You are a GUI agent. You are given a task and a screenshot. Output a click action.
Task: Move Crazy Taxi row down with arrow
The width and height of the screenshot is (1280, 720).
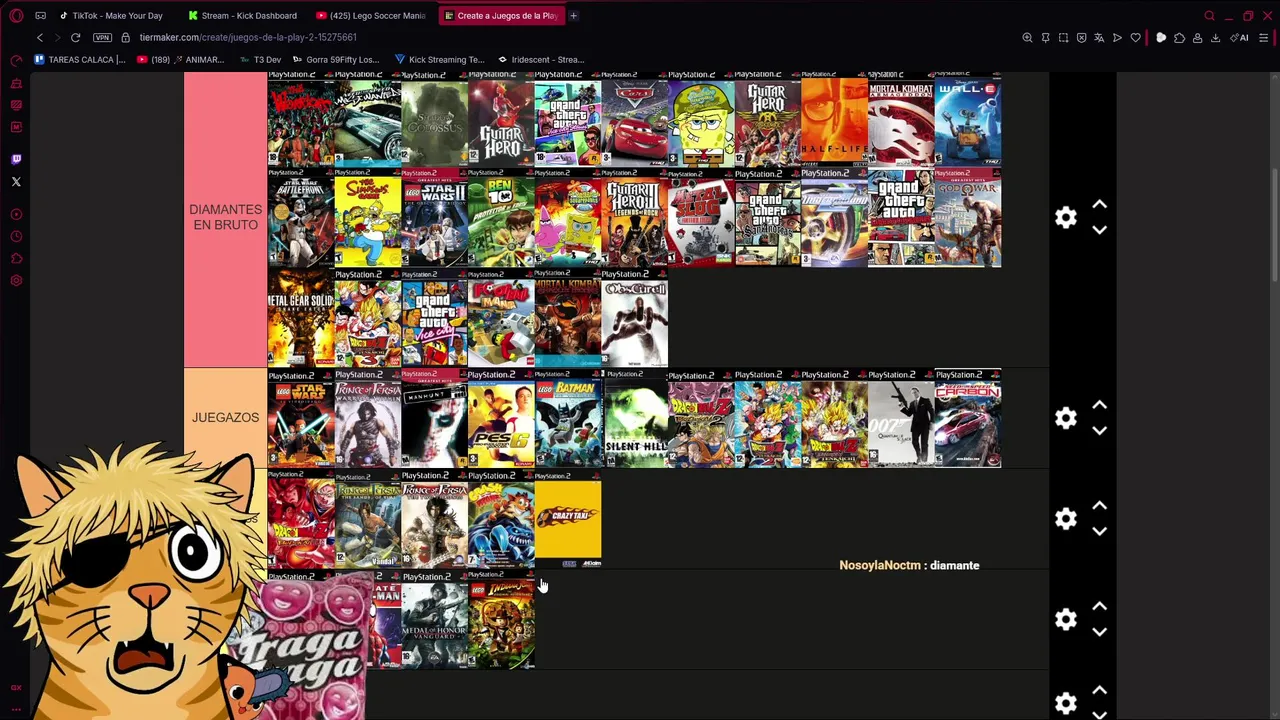click(x=1099, y=531)
